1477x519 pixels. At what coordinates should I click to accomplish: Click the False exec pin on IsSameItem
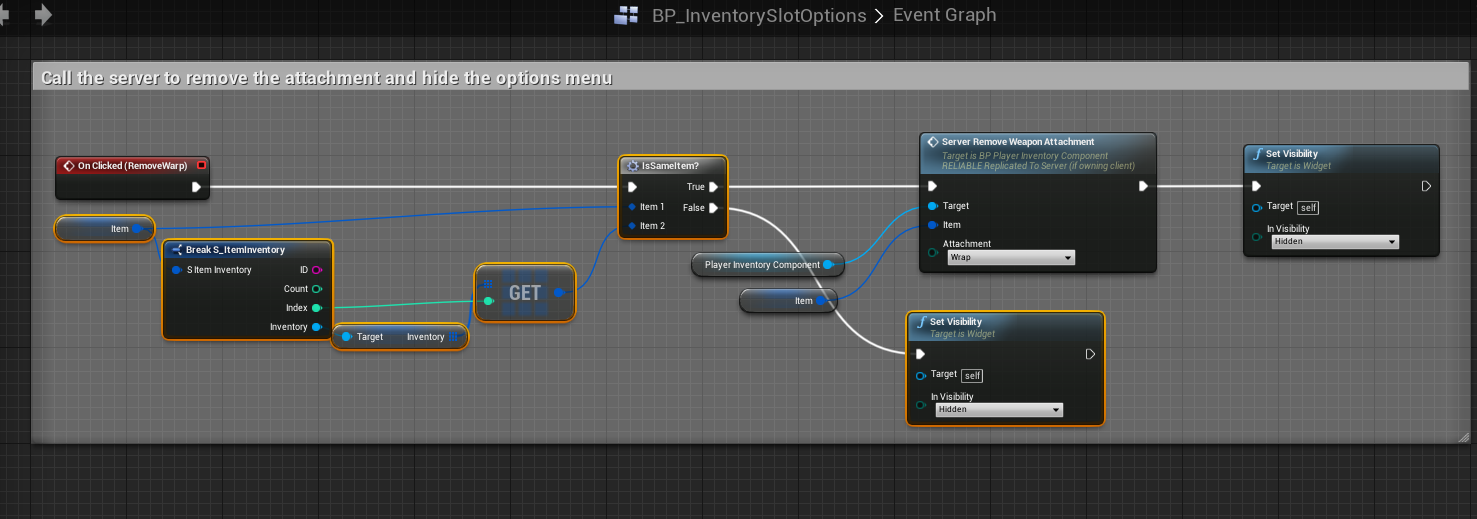713,208
